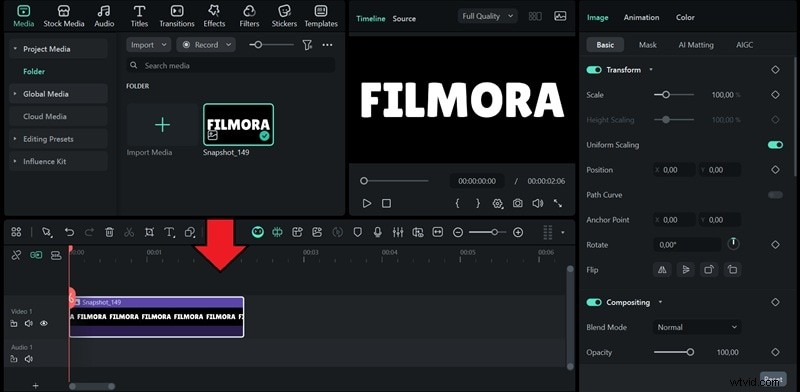800x392 pixels.
Task: Open the Effects tab
Action: point(214,16)
